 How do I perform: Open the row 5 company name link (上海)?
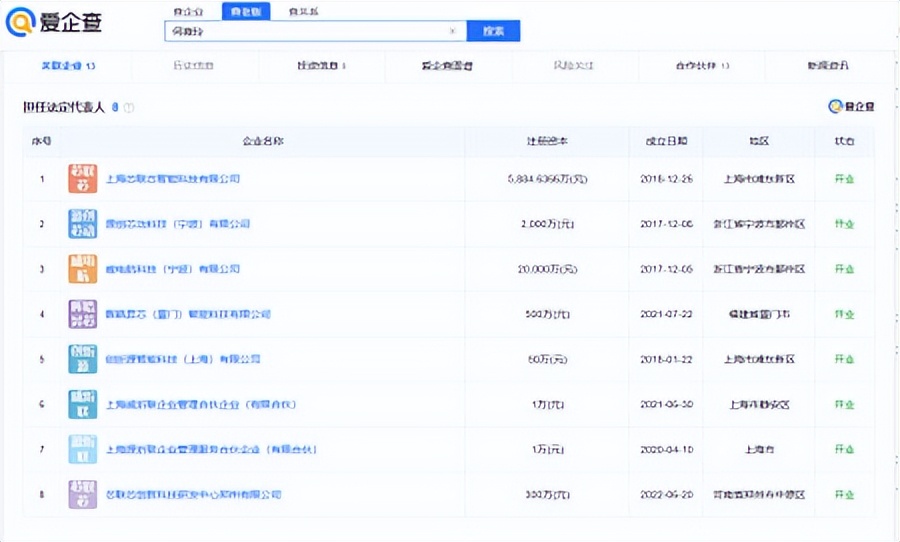(183, 359)
